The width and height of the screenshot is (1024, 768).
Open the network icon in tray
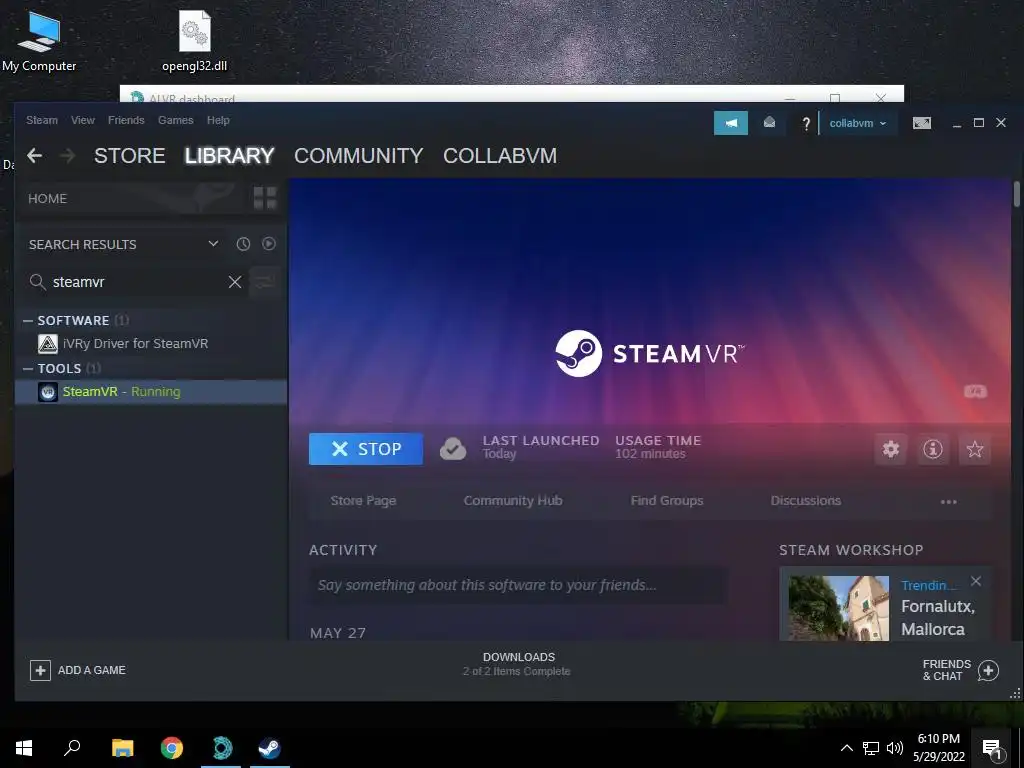[871, 748]
